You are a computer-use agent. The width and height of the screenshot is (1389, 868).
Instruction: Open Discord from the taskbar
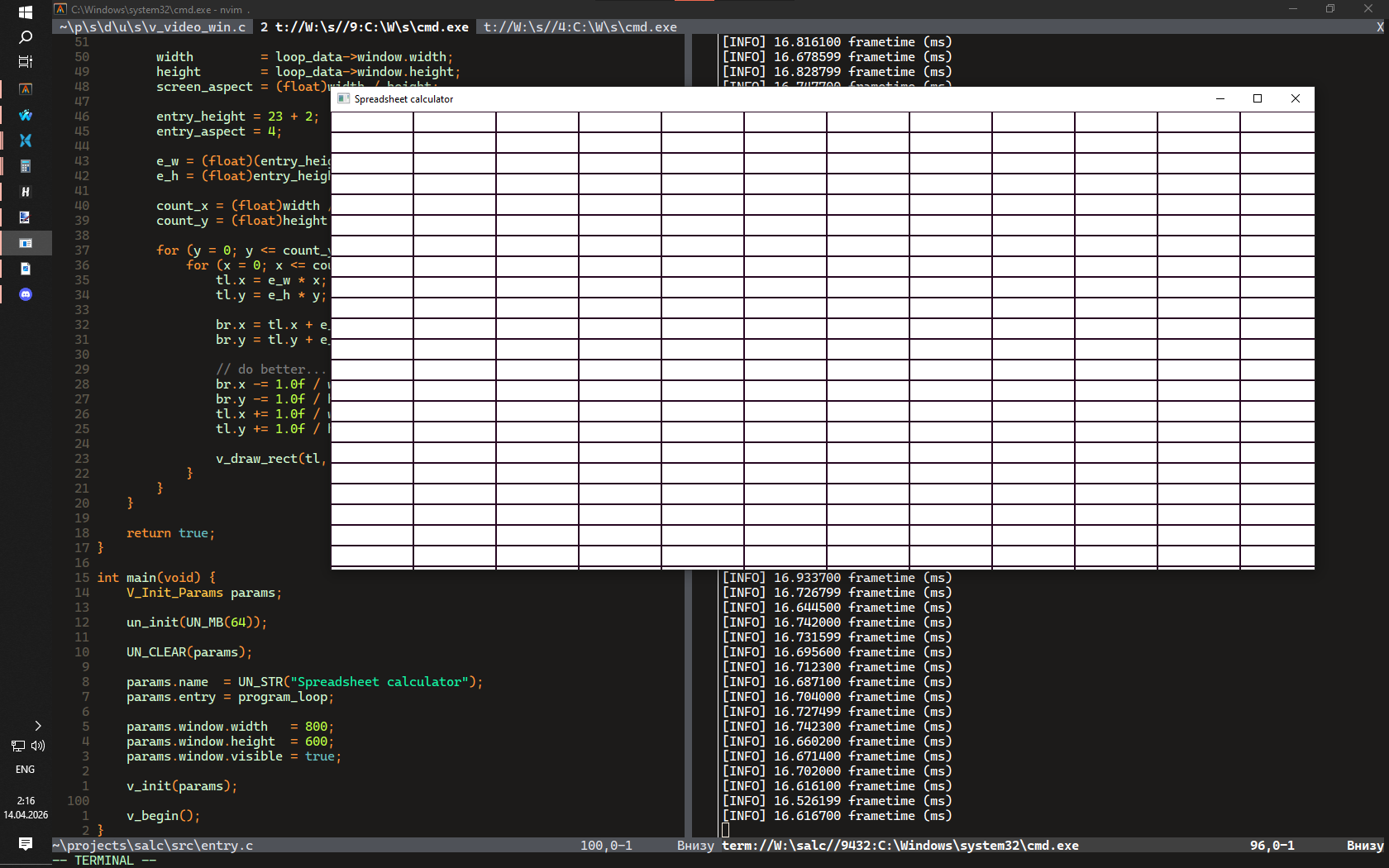[25, 294]
